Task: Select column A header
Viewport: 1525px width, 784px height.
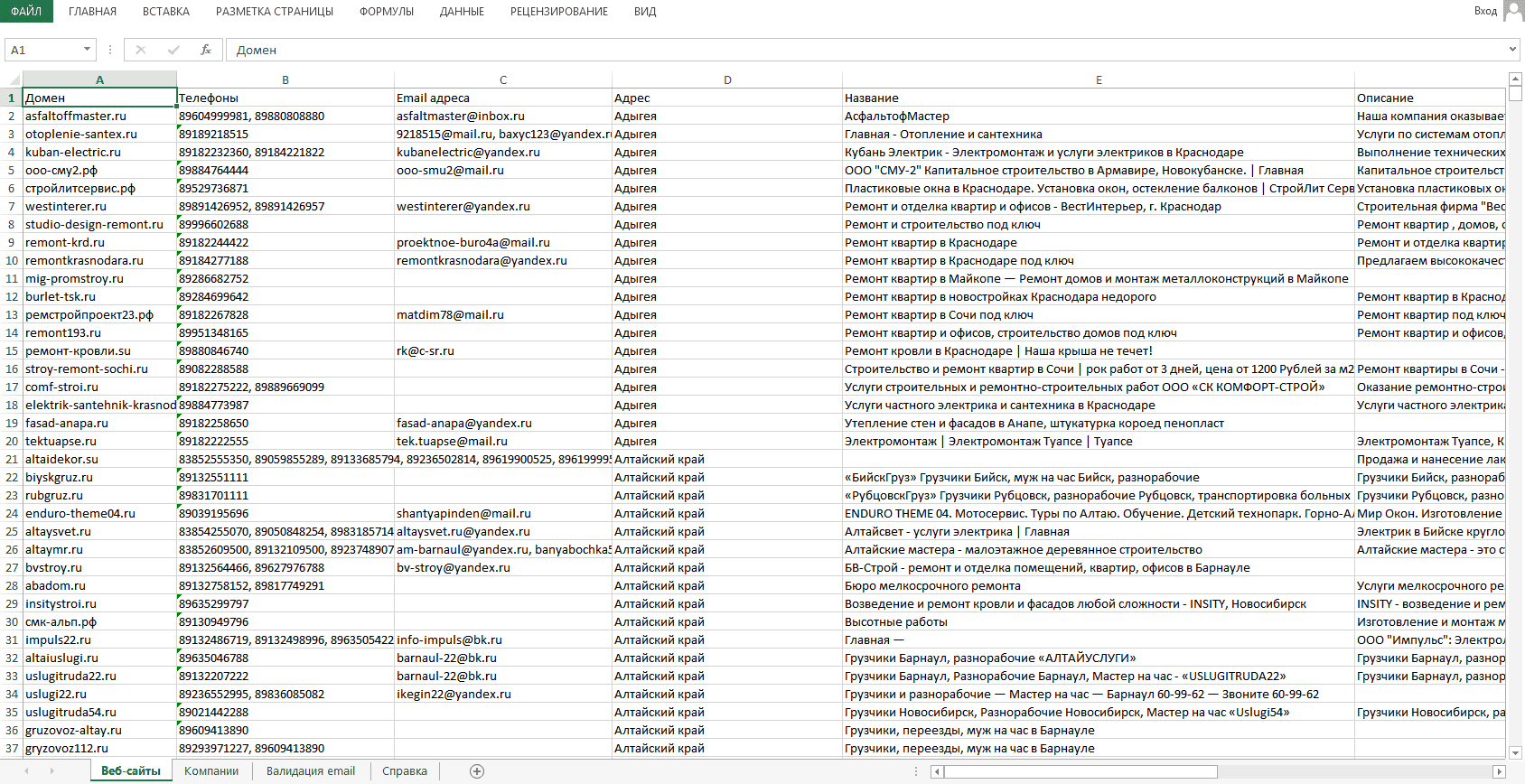Action: click(x=99, y=79)
